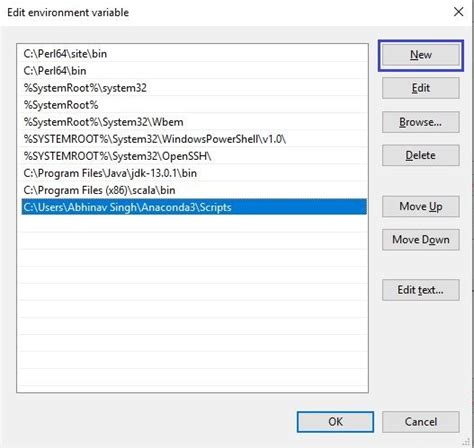Select the %SystemRoot%\system32 entry
This screenshot has height=448, width=474.
pos(194,88)
